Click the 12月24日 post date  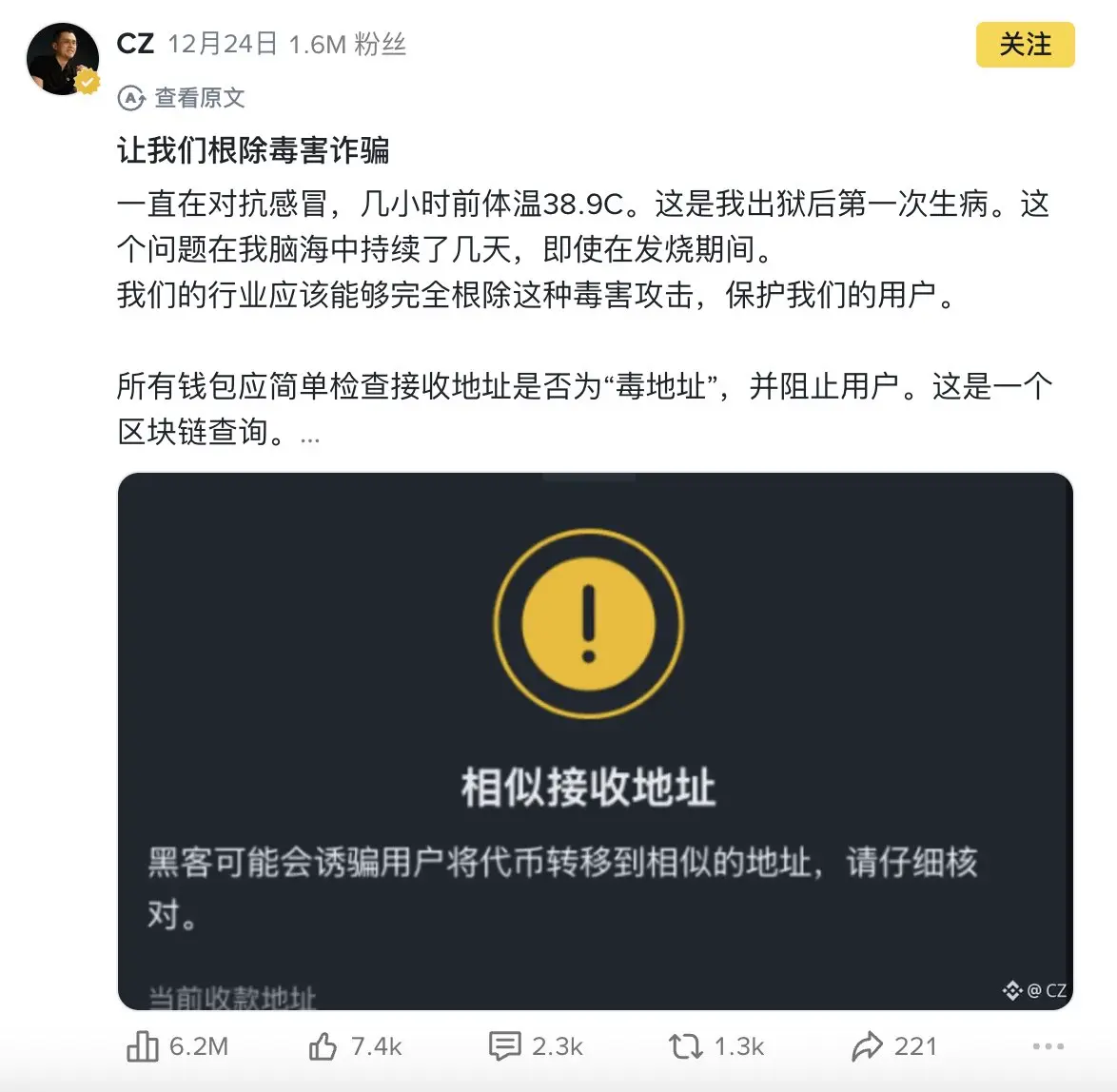[x=222, y=44]
